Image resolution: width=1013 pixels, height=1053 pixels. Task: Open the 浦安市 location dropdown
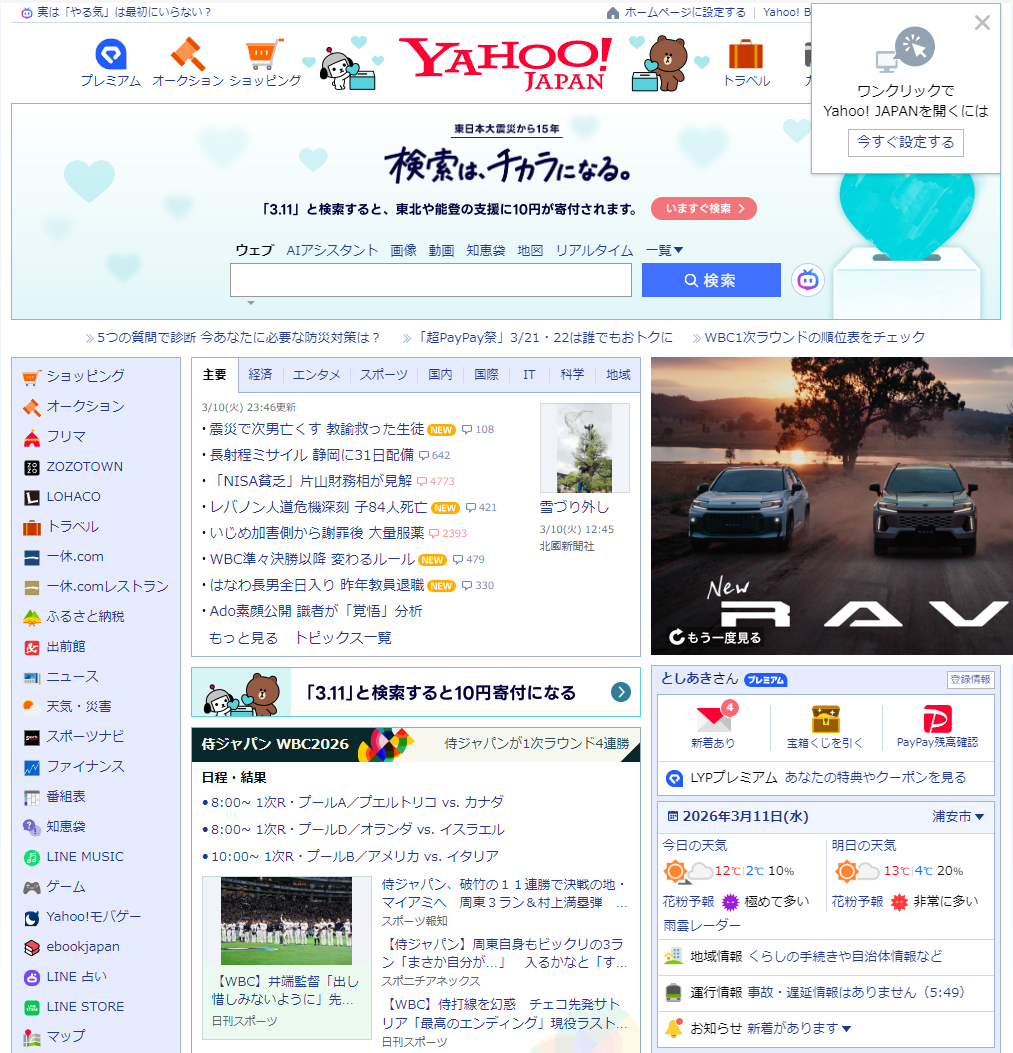pyautogui.click(x=958, y=817)
